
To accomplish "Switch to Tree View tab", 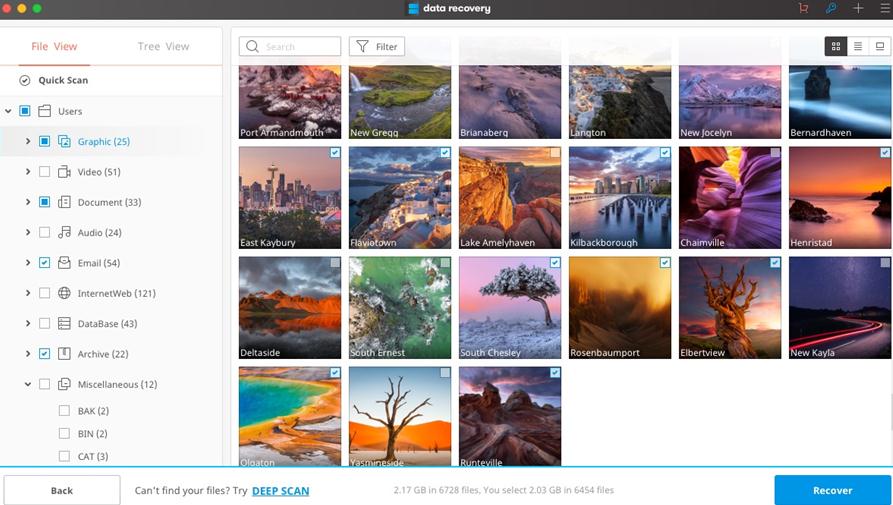I will tap(163, 46).
